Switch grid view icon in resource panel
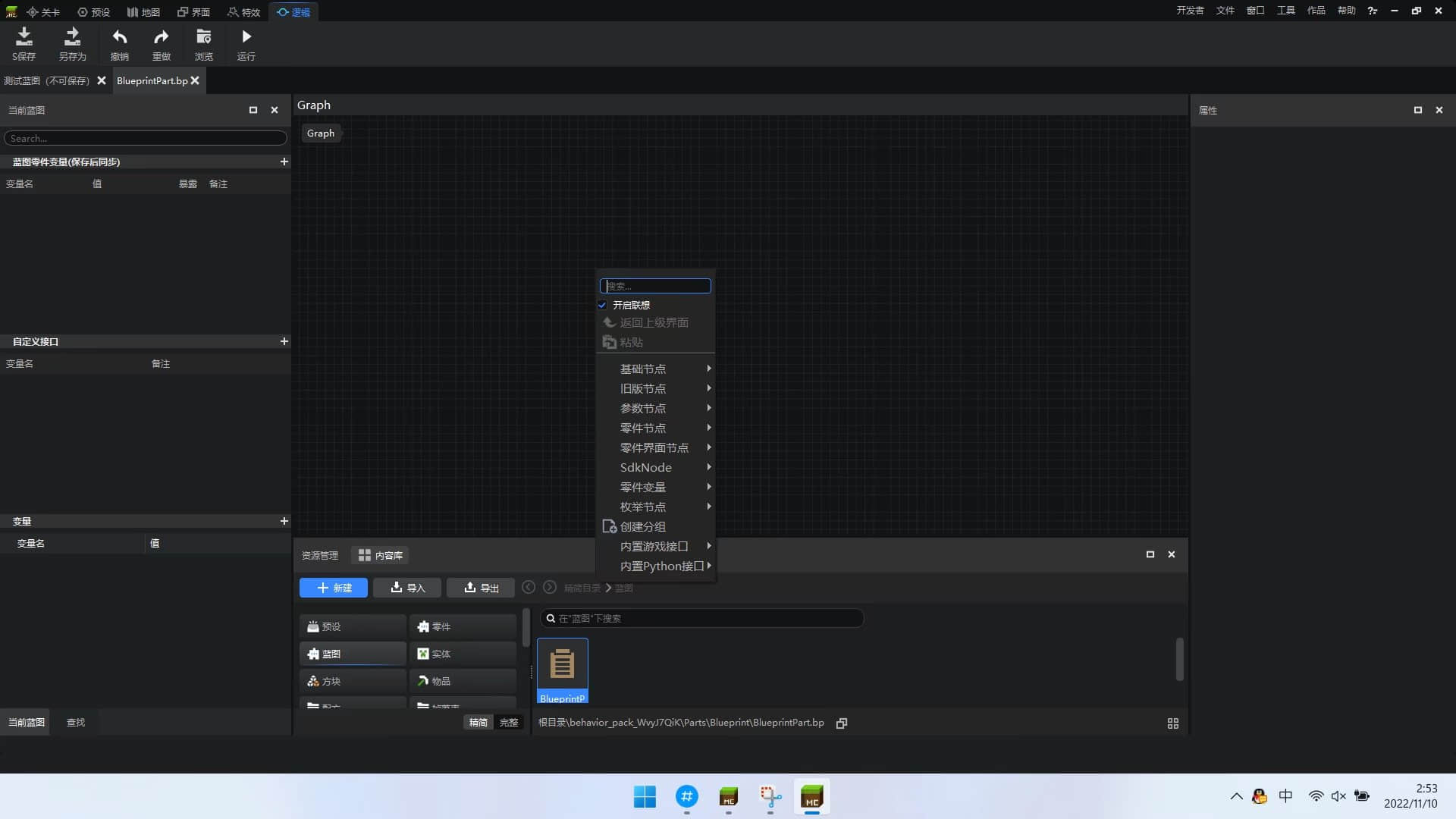1456x819 pixels. coord(1173,723)
